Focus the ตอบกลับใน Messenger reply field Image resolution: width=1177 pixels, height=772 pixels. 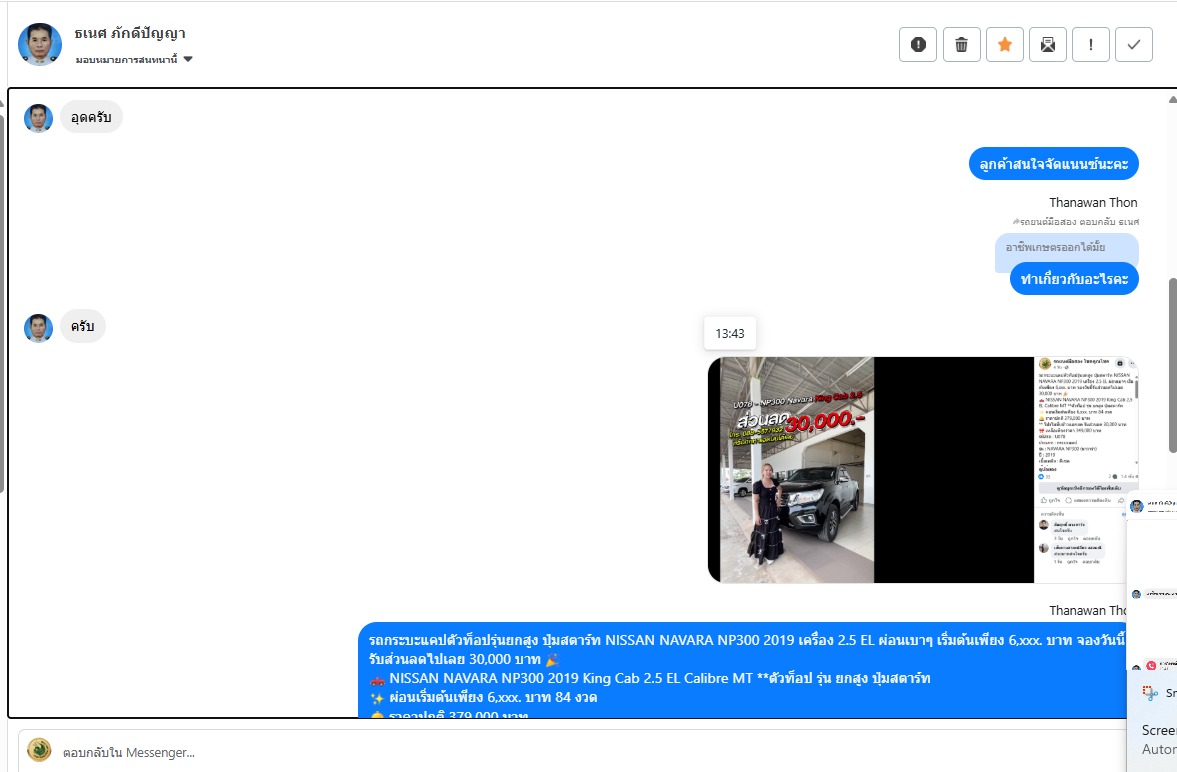pyautogui.click(x=570, y=752)
